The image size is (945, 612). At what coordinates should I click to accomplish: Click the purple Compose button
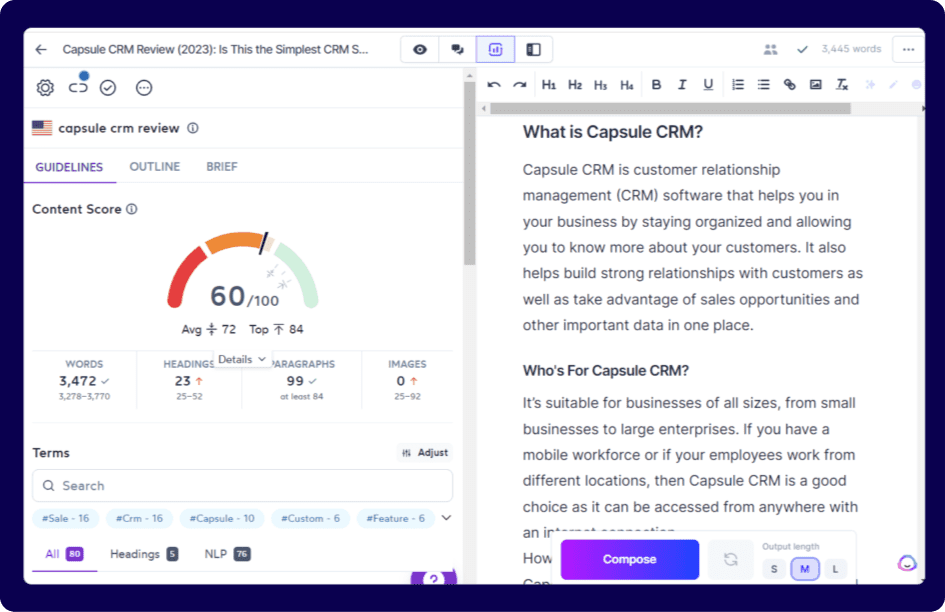630,560
